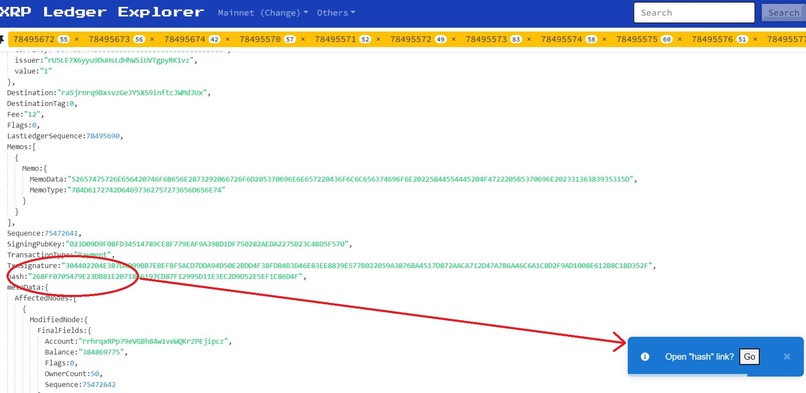Select the MemoData hex string
The height and width of the screenshot is (393, 806).
pyautogui.click(x=352, y=179)
